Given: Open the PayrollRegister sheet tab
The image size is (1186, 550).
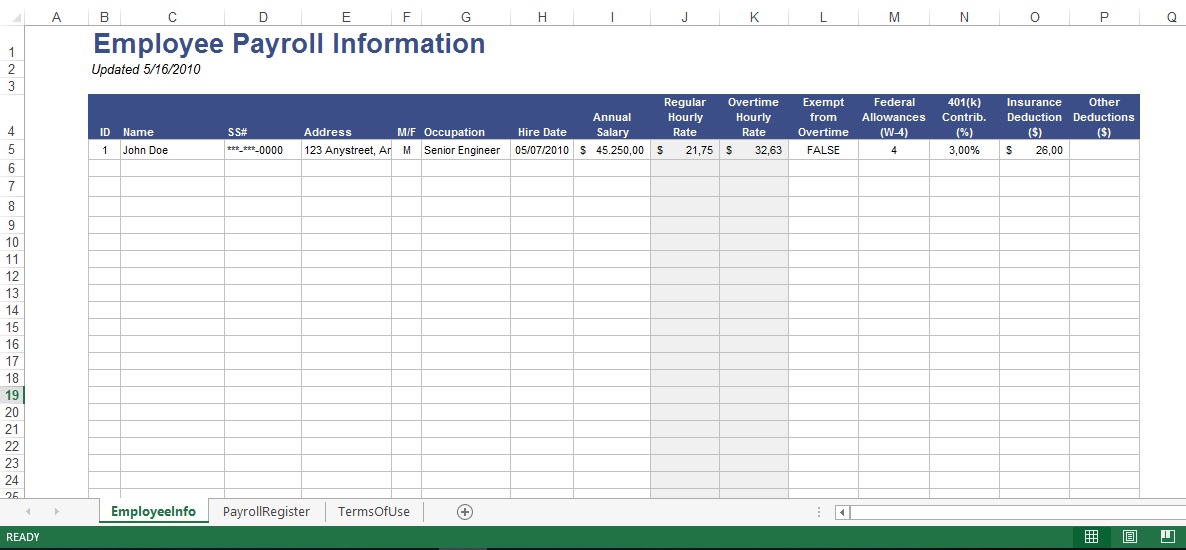Looking at the screenshot, I should point(266,511).
